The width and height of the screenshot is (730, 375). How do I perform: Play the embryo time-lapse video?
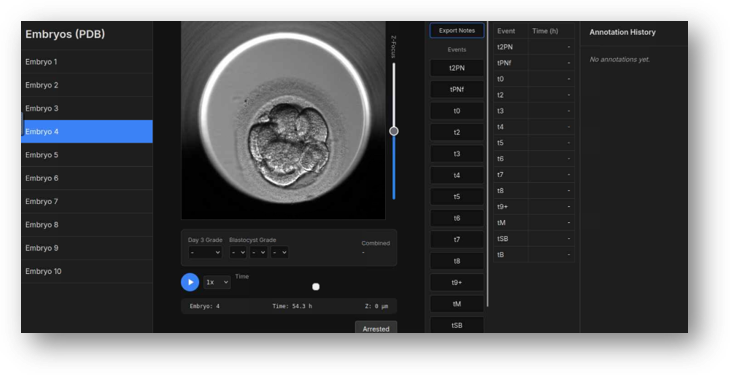coord(190,282)
